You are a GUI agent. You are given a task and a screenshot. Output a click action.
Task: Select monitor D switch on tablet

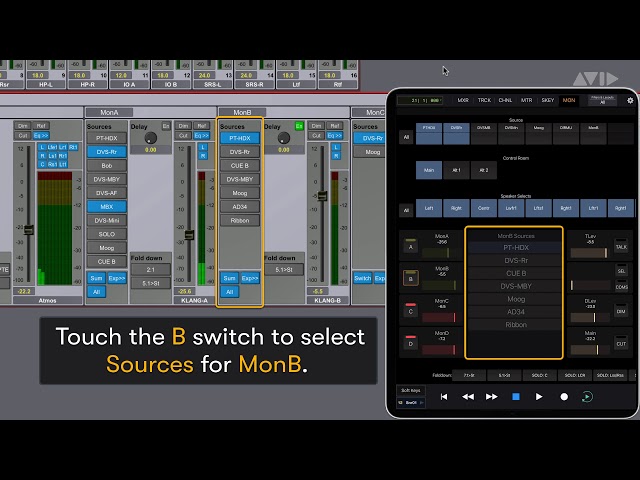411,343
